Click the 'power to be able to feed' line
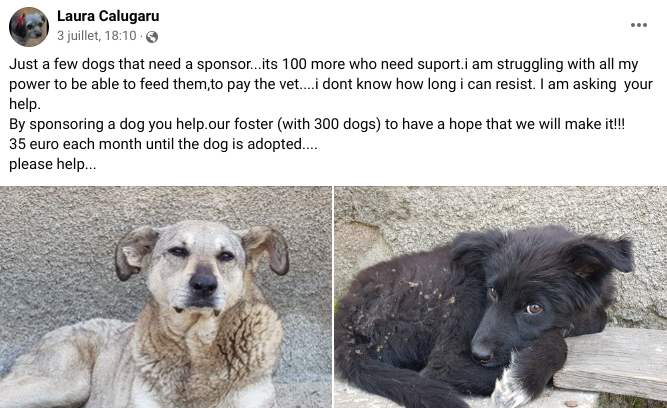This screenshot has height=408, width=667. click(331, 84)
